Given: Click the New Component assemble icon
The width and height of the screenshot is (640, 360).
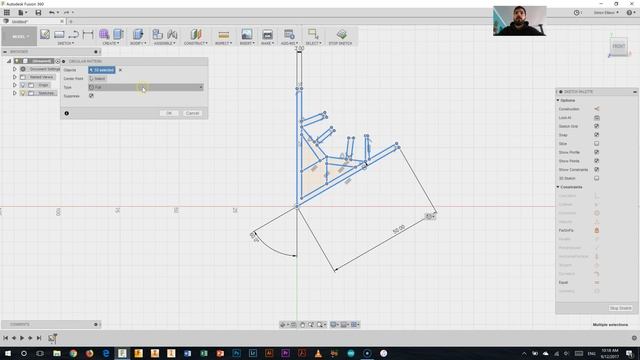Looking at the screenshot, I should pos(158,34).
